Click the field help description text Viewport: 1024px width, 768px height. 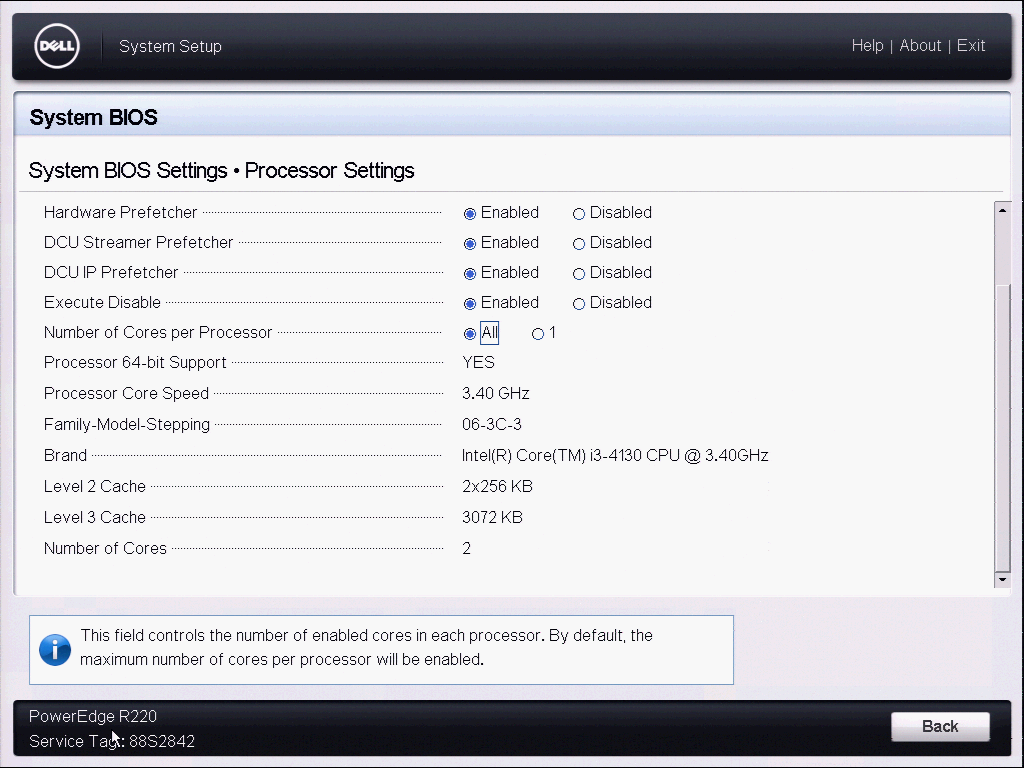[x=366, y=647]
